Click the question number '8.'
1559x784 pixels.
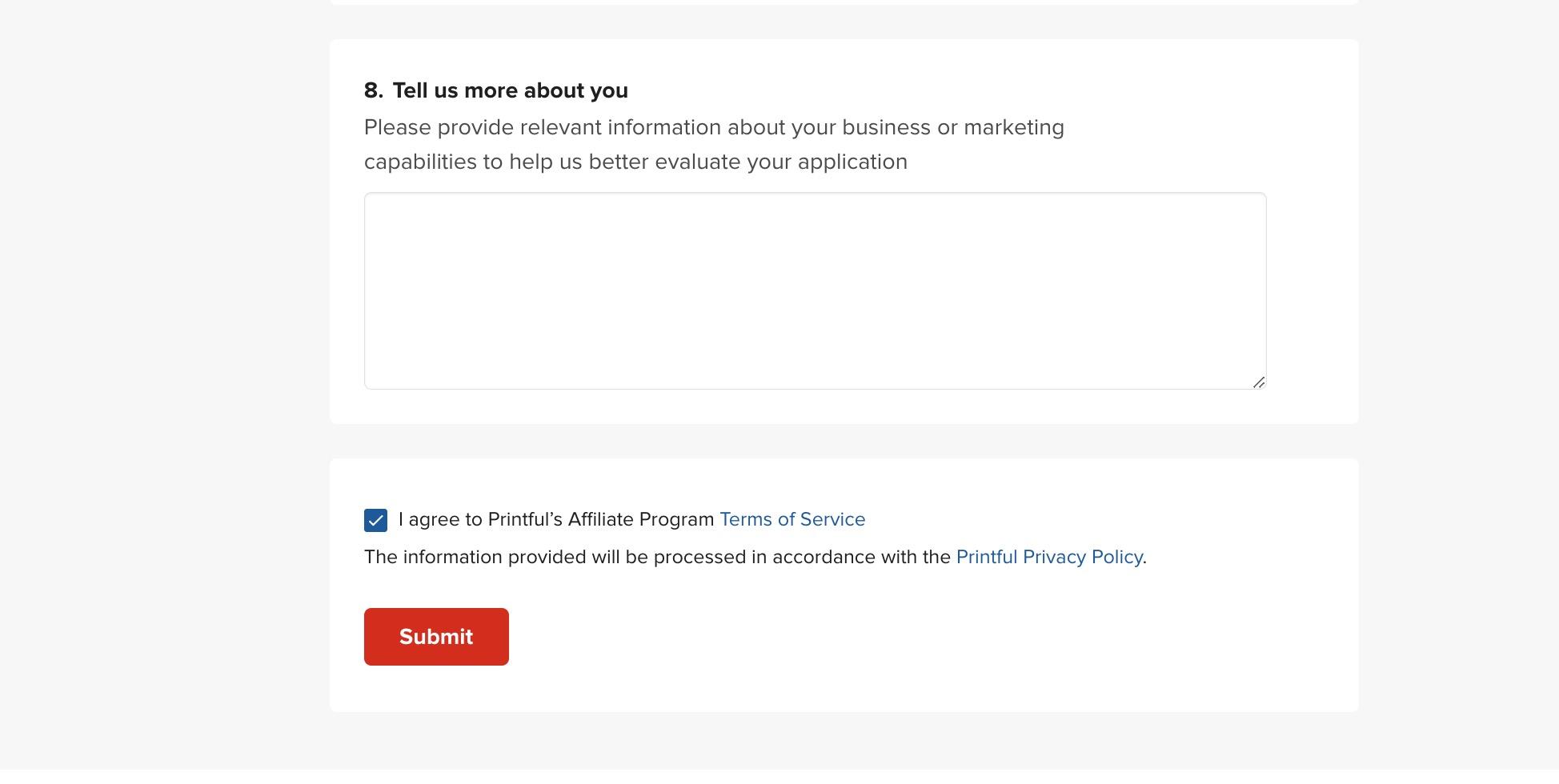point(373,90)
